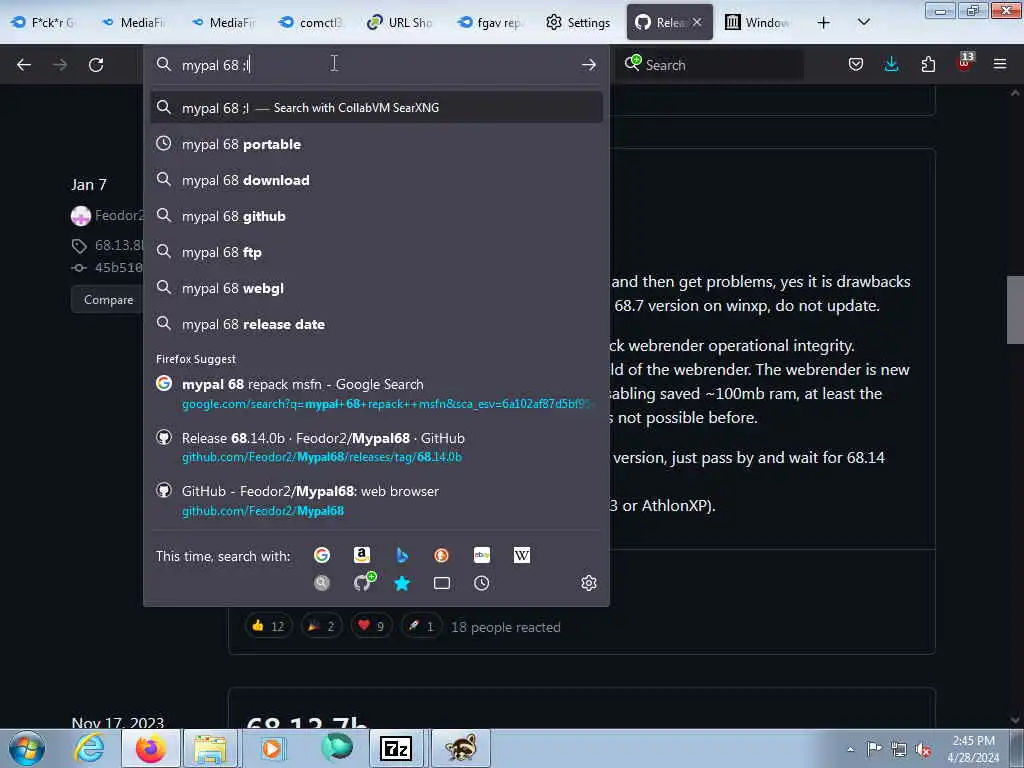Click the page vertical scrollbar thumb
Viewport: 1024px width, 768px height.
click(1014, 310)
